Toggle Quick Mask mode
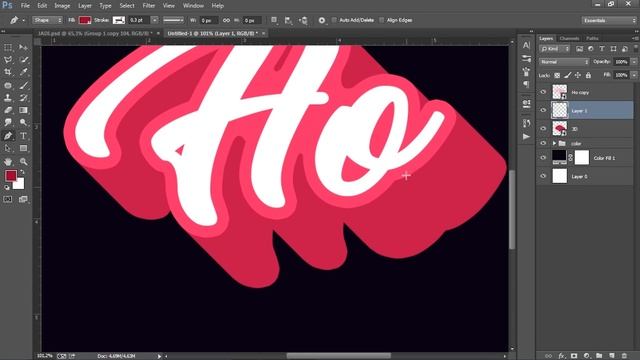The width and height of the screenshot is (640, 360). [x=8, y=199]
